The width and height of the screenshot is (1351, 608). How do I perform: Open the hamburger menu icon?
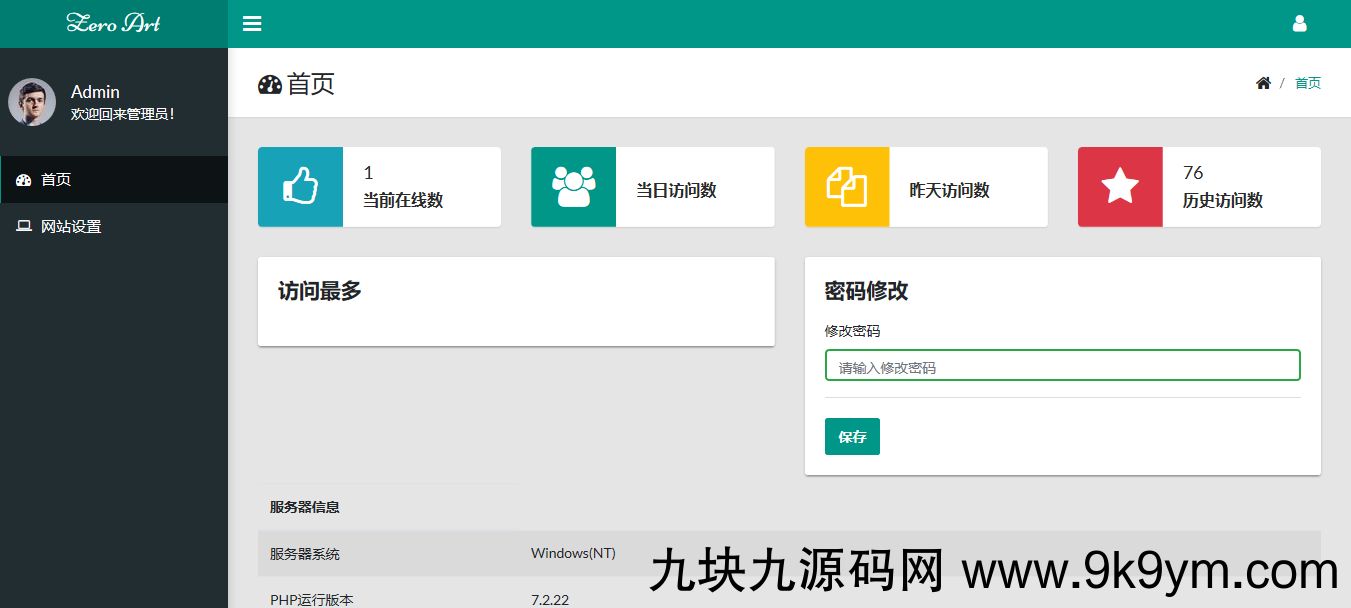click(251, 23)
